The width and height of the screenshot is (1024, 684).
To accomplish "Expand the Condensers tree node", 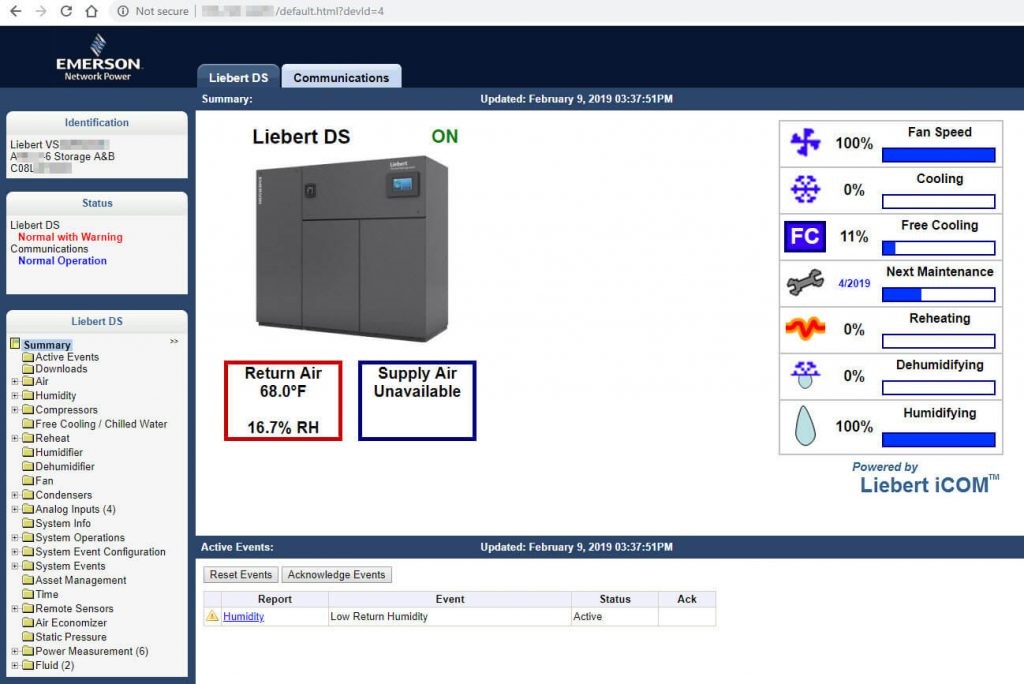I will [14, 495].
